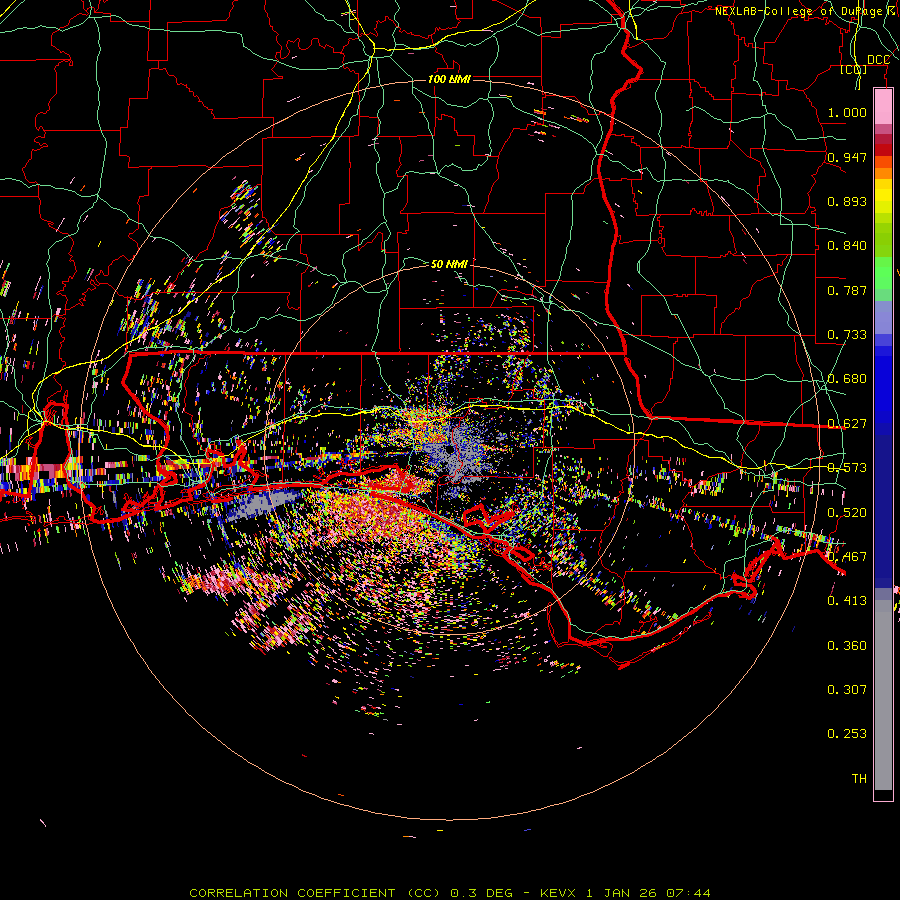
Task: Click the 0.307 legend value
Action: pos(847,690)
